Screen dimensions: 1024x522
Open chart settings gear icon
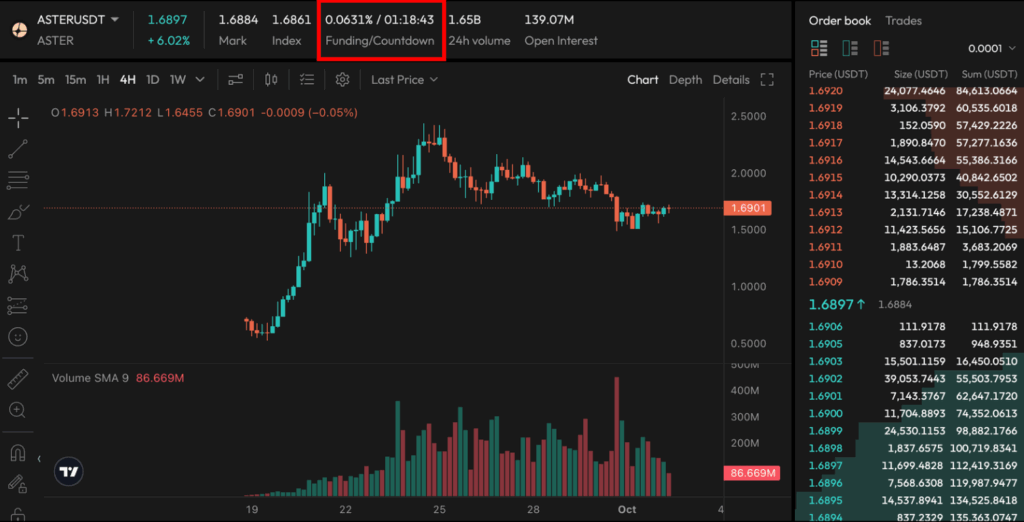(x=343, y=80)
